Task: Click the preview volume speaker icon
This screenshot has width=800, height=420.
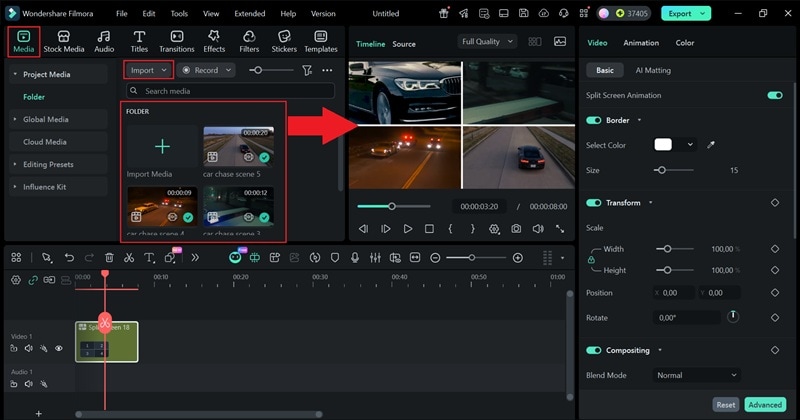Action: coord(538,229)
